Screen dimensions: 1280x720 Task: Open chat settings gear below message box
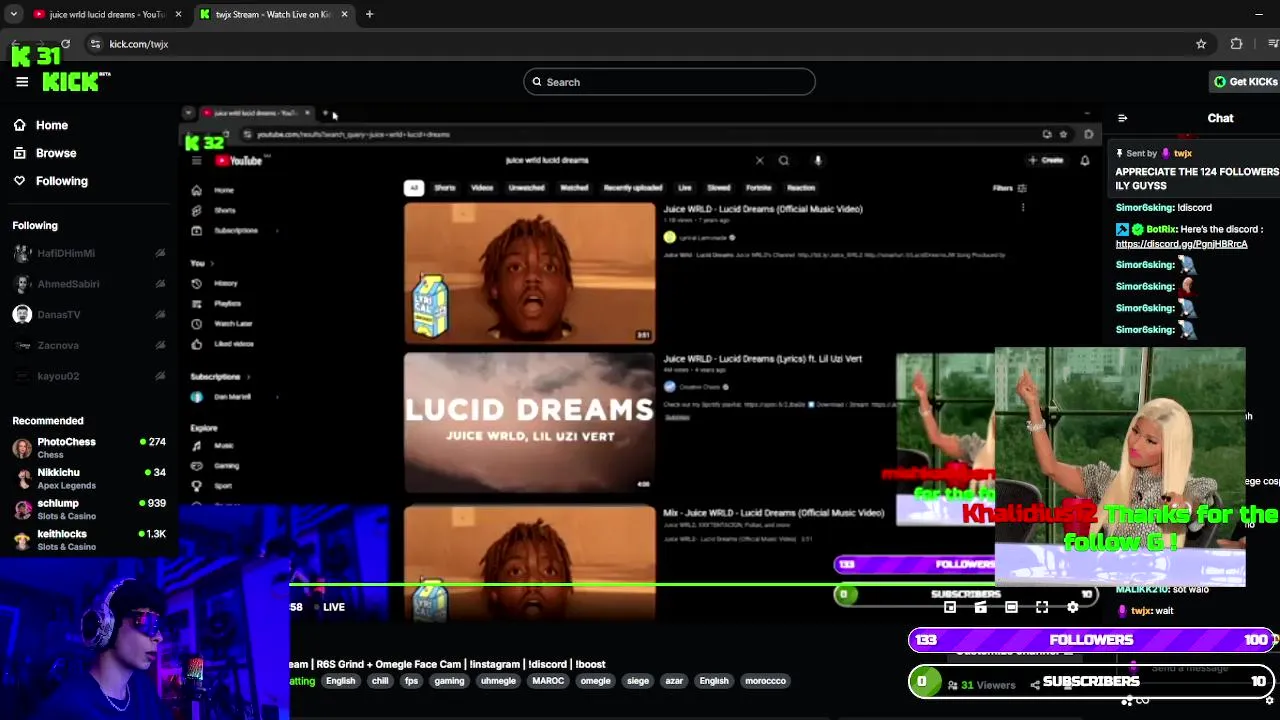pos(1269,700)
